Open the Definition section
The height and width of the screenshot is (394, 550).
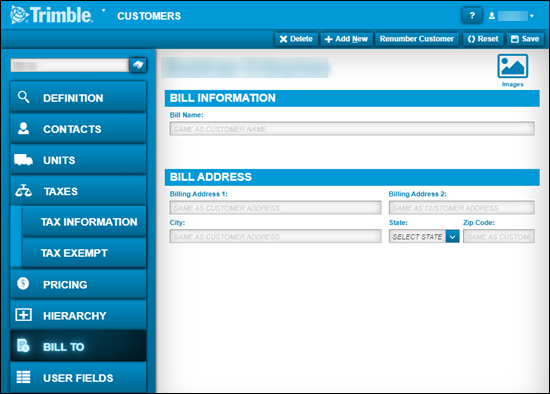coord(78,98)
